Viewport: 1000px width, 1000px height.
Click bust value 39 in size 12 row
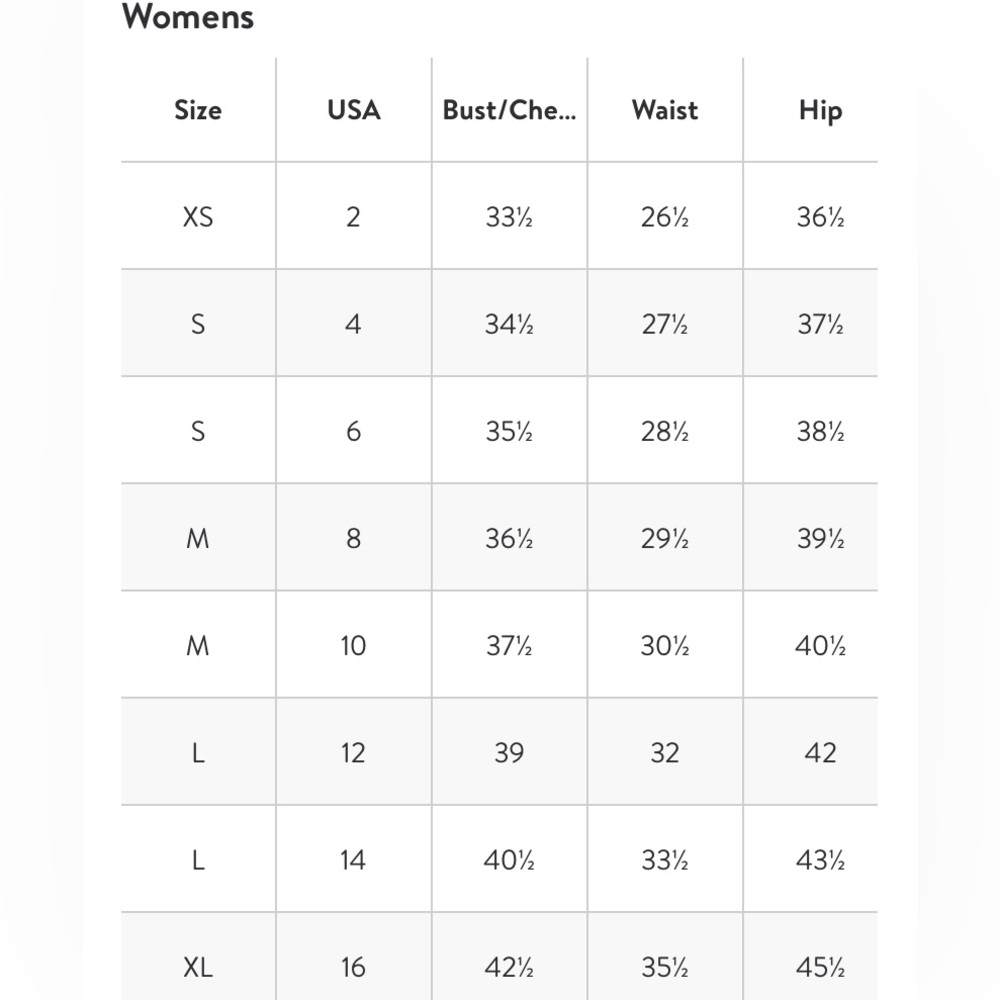[509, 753]
